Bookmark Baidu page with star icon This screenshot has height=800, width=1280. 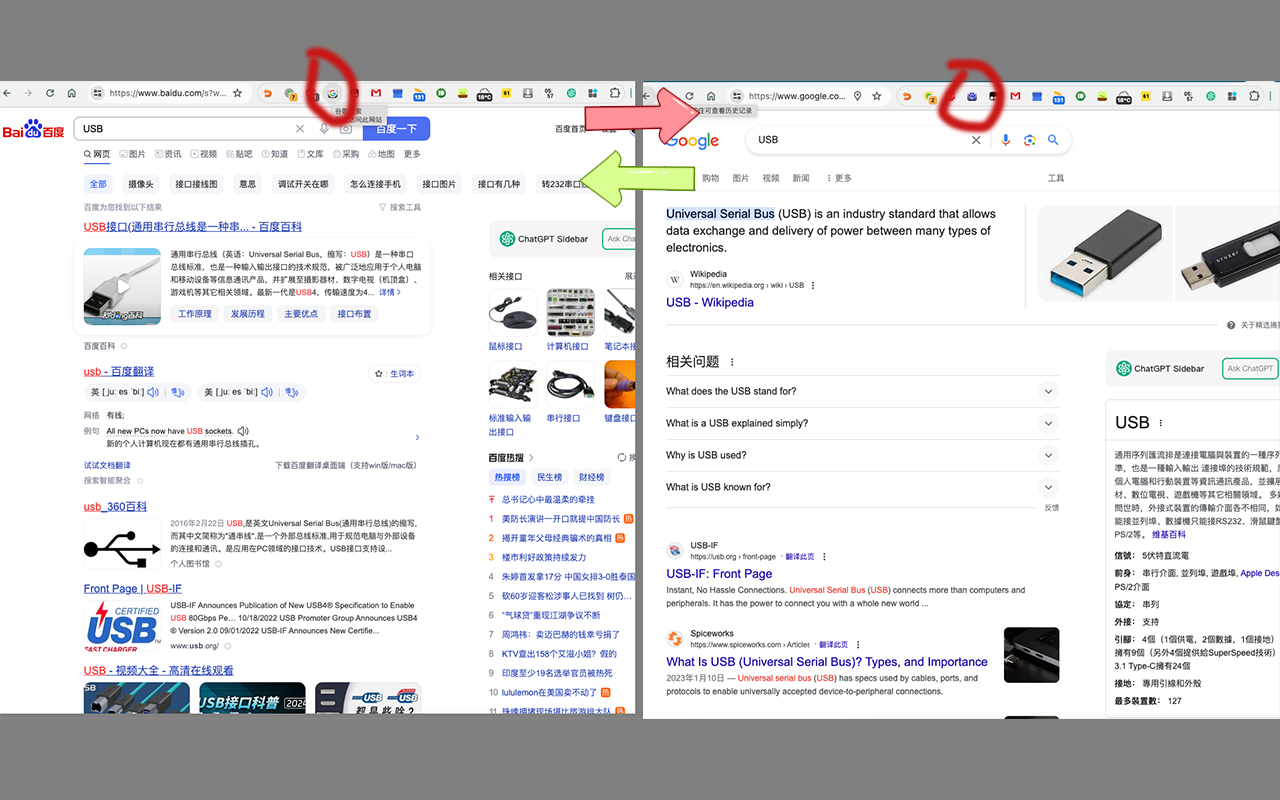(237, 93)
